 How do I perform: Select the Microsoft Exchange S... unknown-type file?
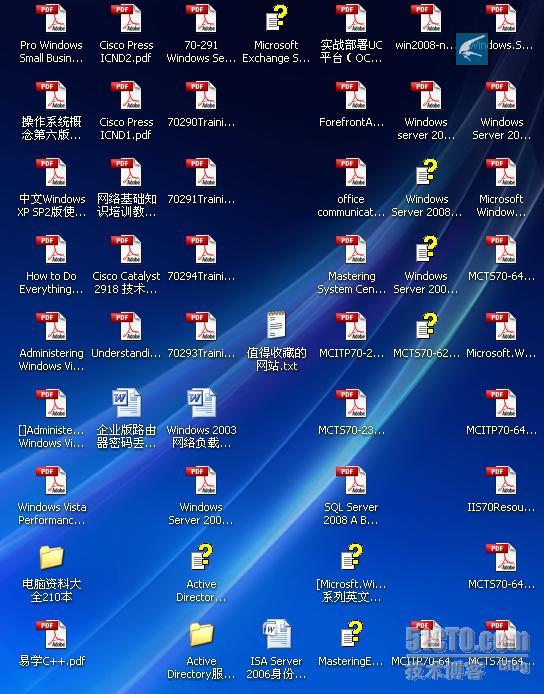tap(276, 19)
